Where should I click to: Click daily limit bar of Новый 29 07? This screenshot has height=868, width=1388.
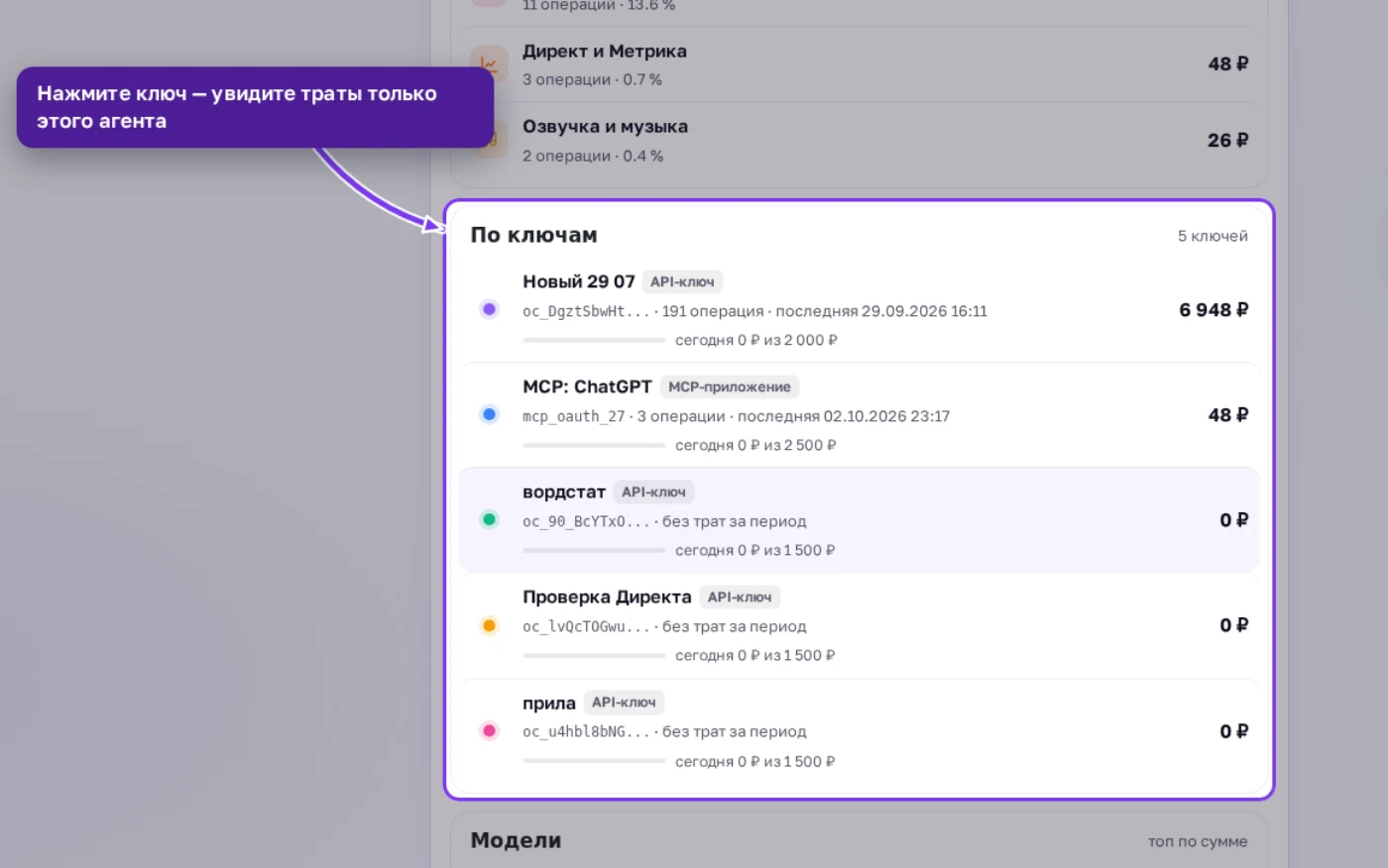(594, 340)
